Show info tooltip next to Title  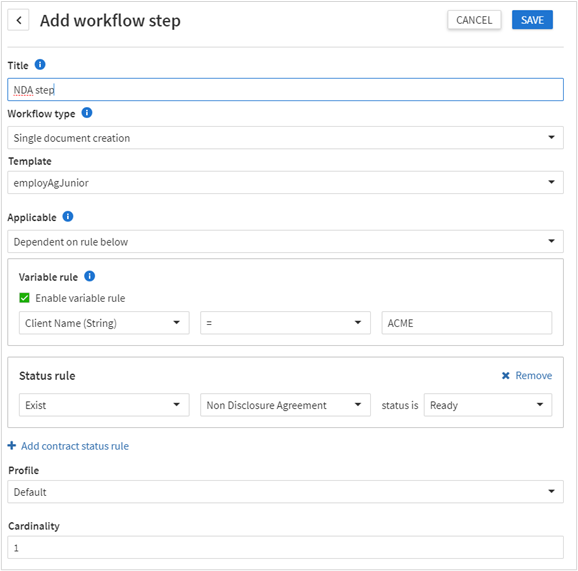(x=40, y=65)
